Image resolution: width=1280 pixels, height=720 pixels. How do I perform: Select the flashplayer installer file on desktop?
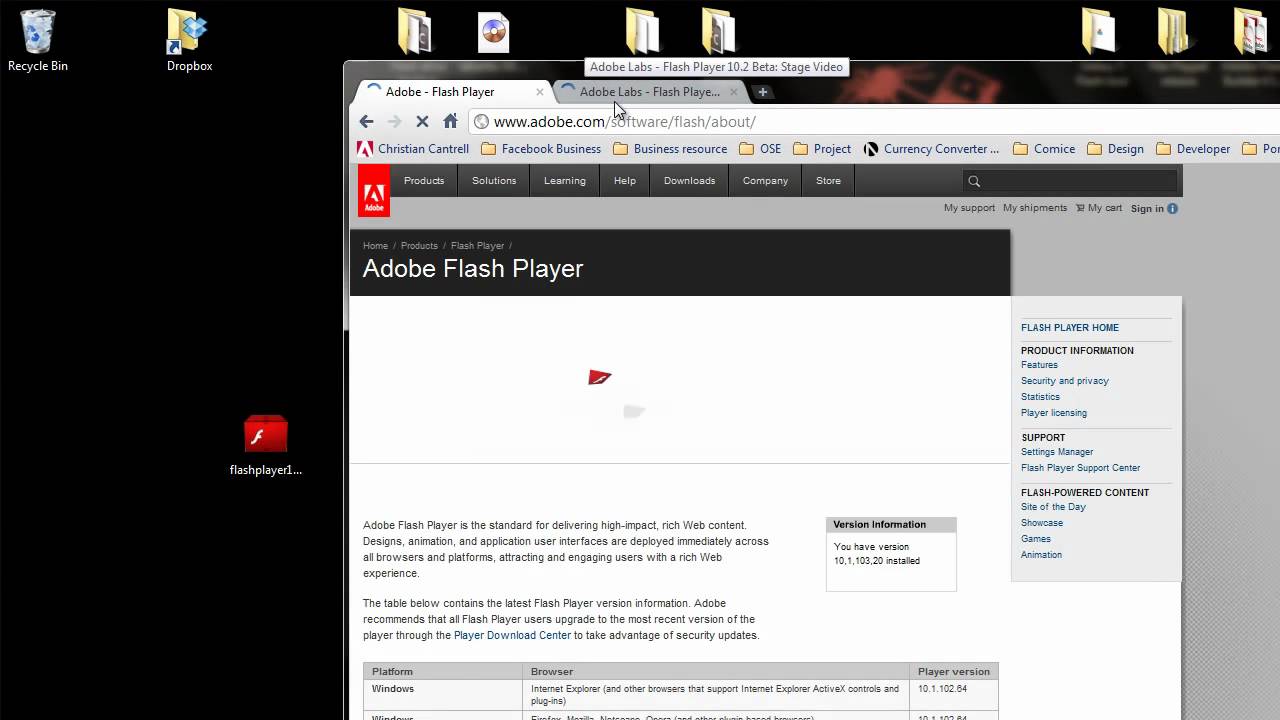tap(266, 446)
